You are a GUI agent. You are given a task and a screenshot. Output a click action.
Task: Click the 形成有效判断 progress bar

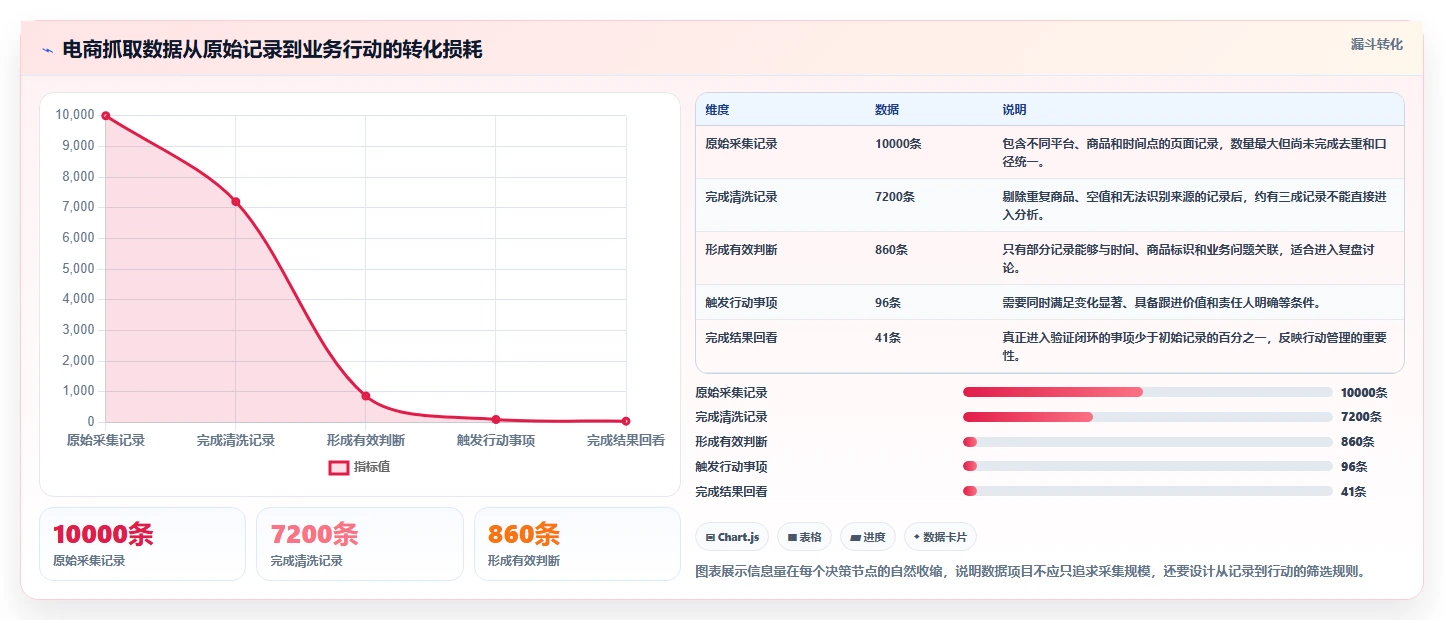[x=1147, y=442]
